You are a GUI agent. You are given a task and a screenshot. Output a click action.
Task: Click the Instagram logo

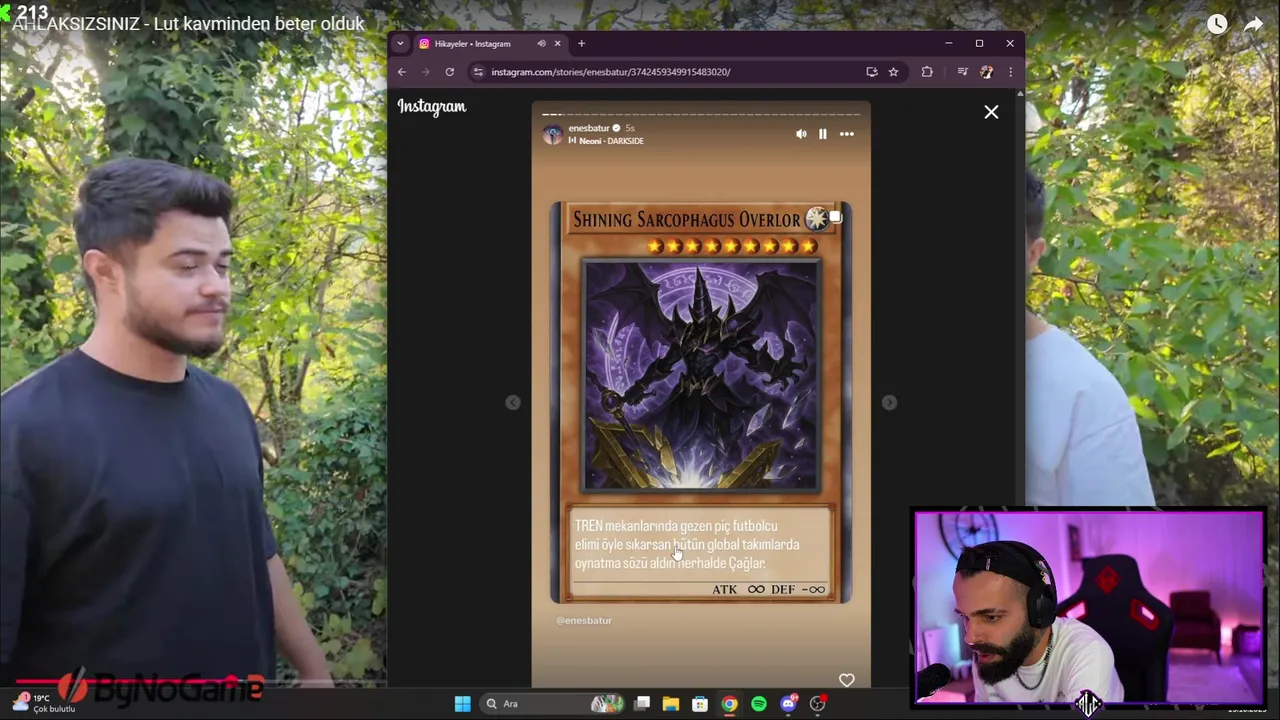pyautogui.click(x=432, y=107)
